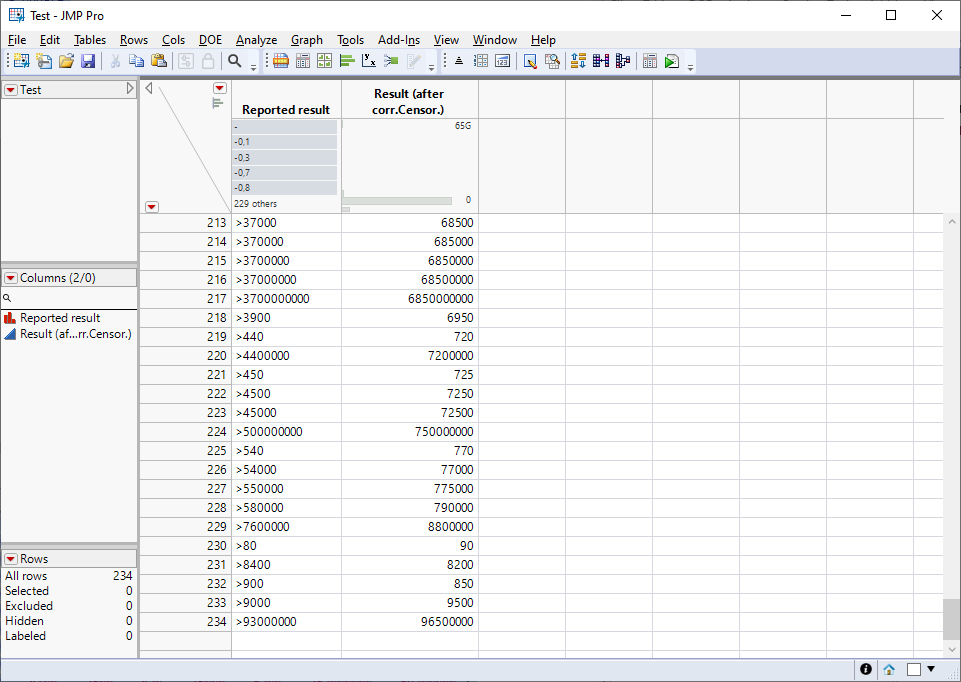The height and width of the screenshot is (682, 961).
Task: Click the green Run Script icon in toolbar
Action: pos(672,61)
